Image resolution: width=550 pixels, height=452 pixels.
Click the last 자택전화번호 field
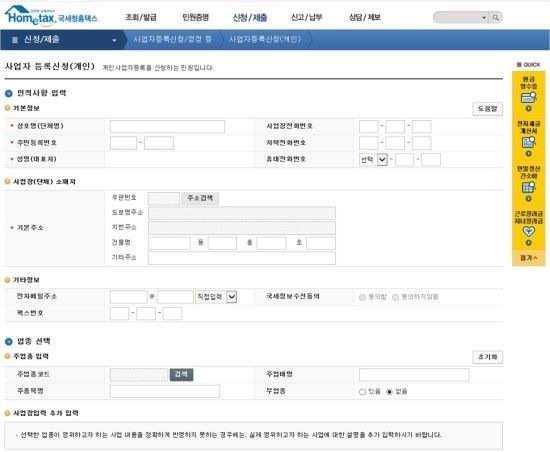pyautogui.click(x=422, y=143)
